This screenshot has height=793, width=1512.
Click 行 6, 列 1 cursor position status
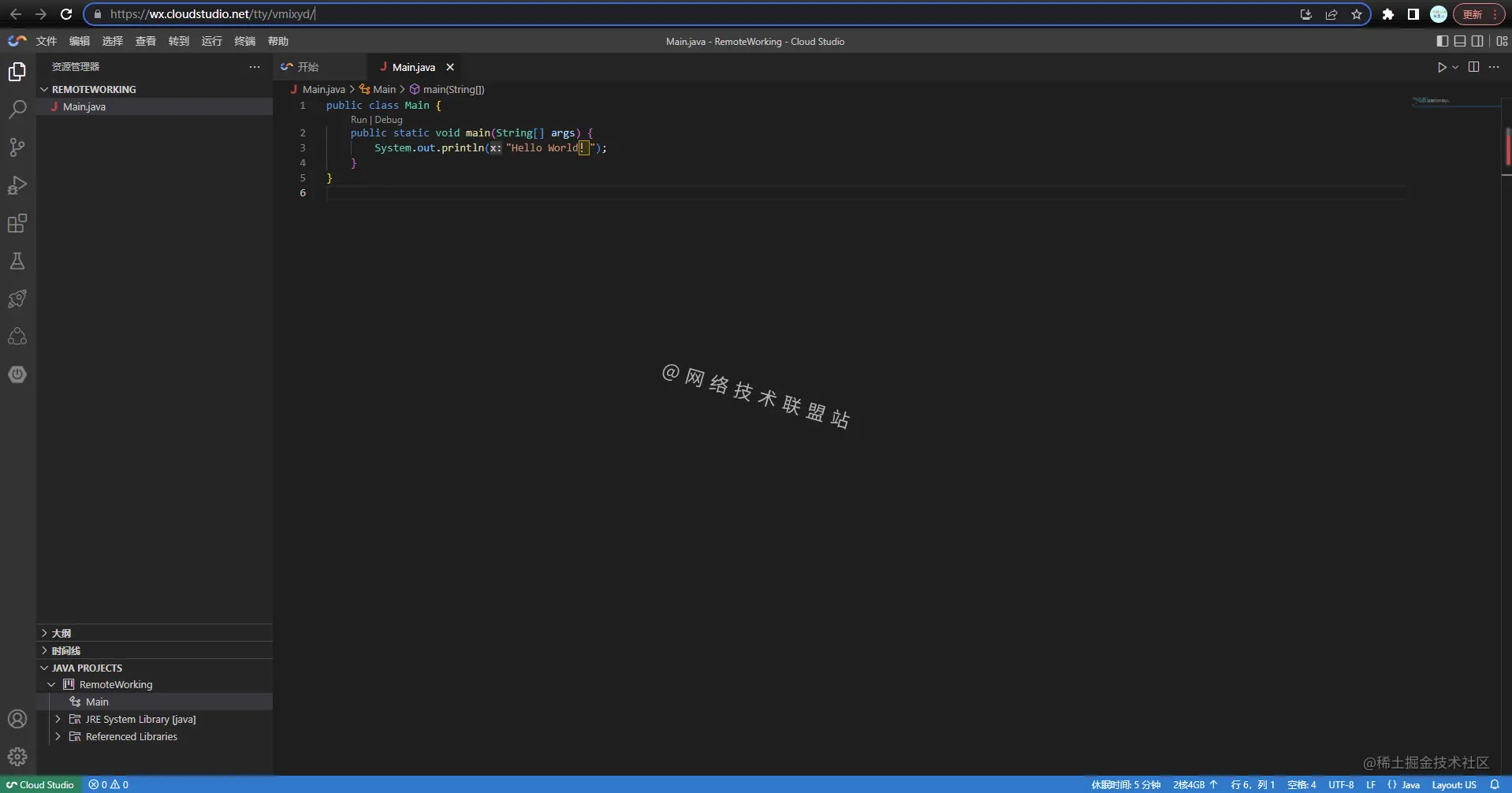click(x=1253, y=785)
